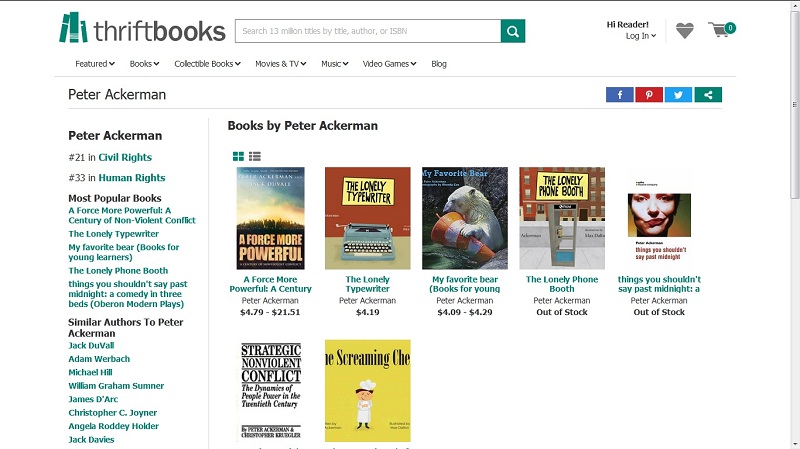The width and height of the screenshot is (800, 449).
Task: Expand the Music menu
Action: pos(335,64)
